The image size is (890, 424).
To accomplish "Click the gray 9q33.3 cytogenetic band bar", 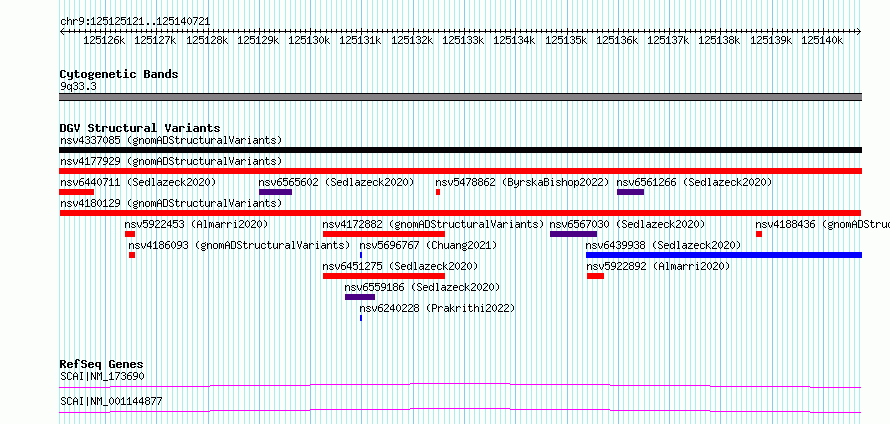I will pos(460,97).
